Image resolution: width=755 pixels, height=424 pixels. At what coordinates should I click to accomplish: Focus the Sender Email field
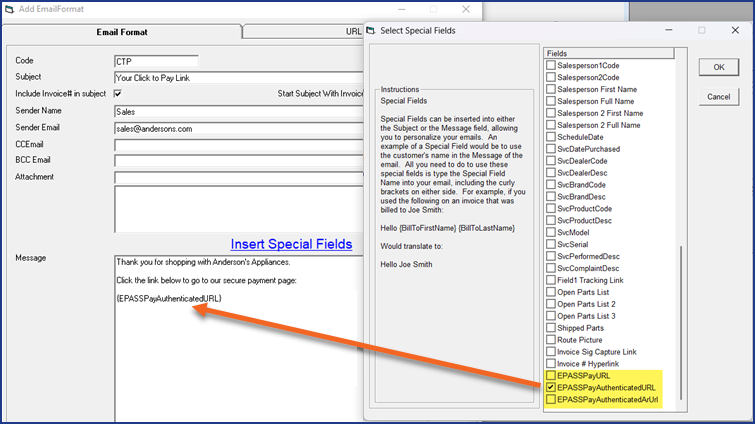click(239, 128)
